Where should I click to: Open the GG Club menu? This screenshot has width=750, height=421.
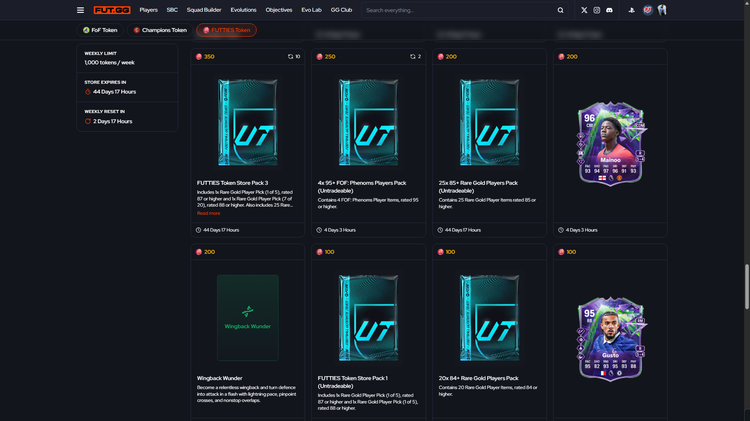coord(342,10)
